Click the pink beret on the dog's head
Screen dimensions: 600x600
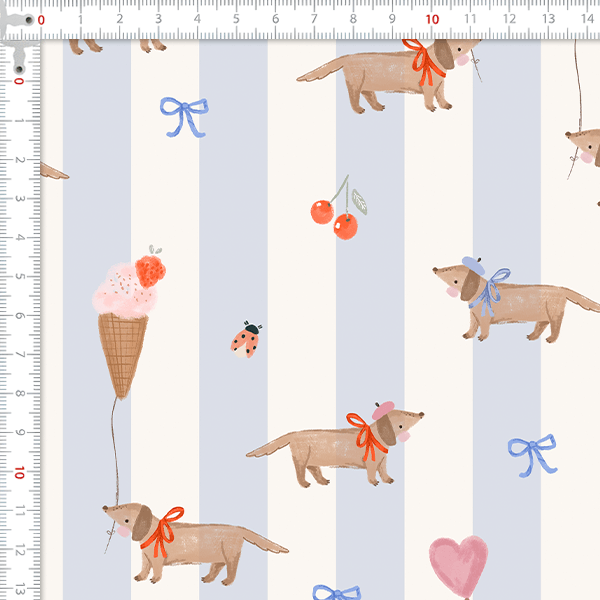383,409
